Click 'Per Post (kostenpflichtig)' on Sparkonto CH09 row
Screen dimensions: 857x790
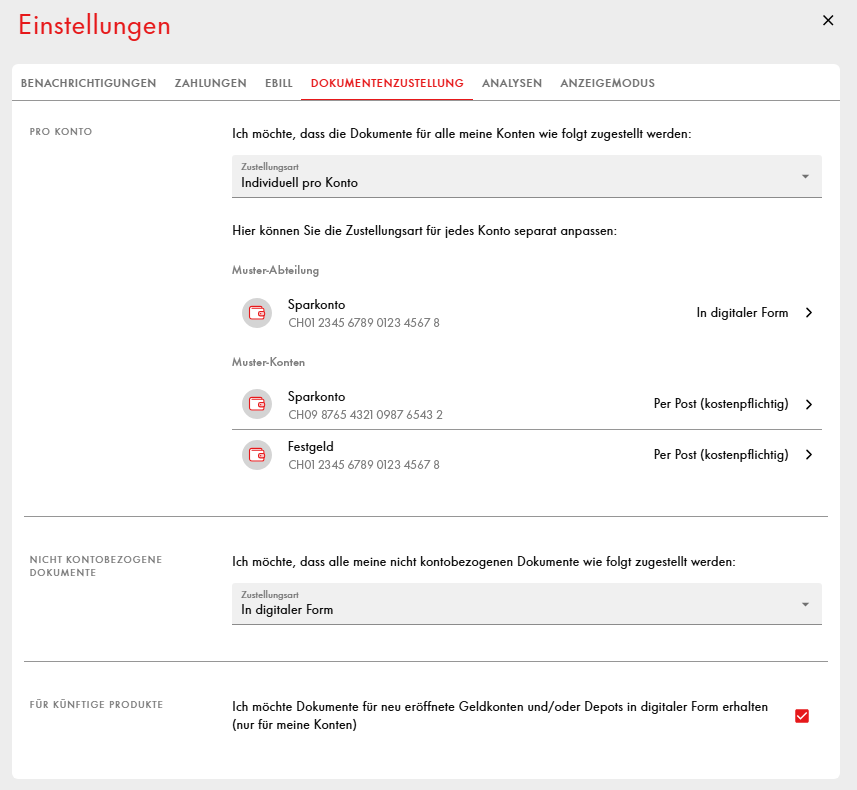[720, 405]
